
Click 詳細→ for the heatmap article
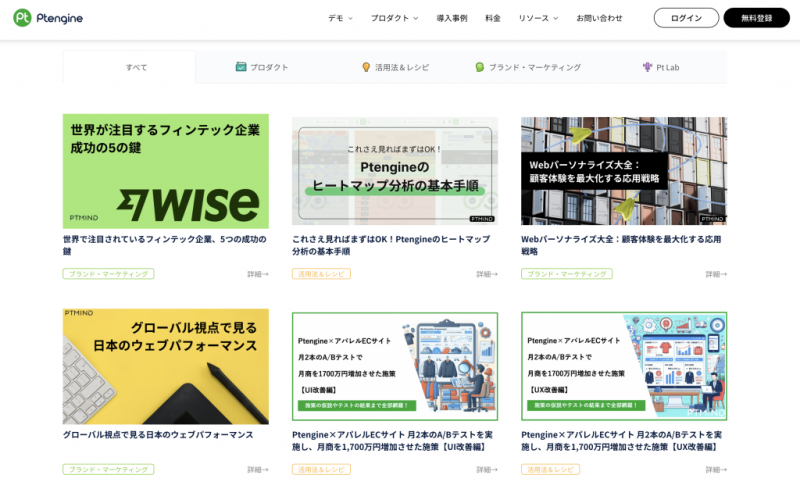coord(487,274)
